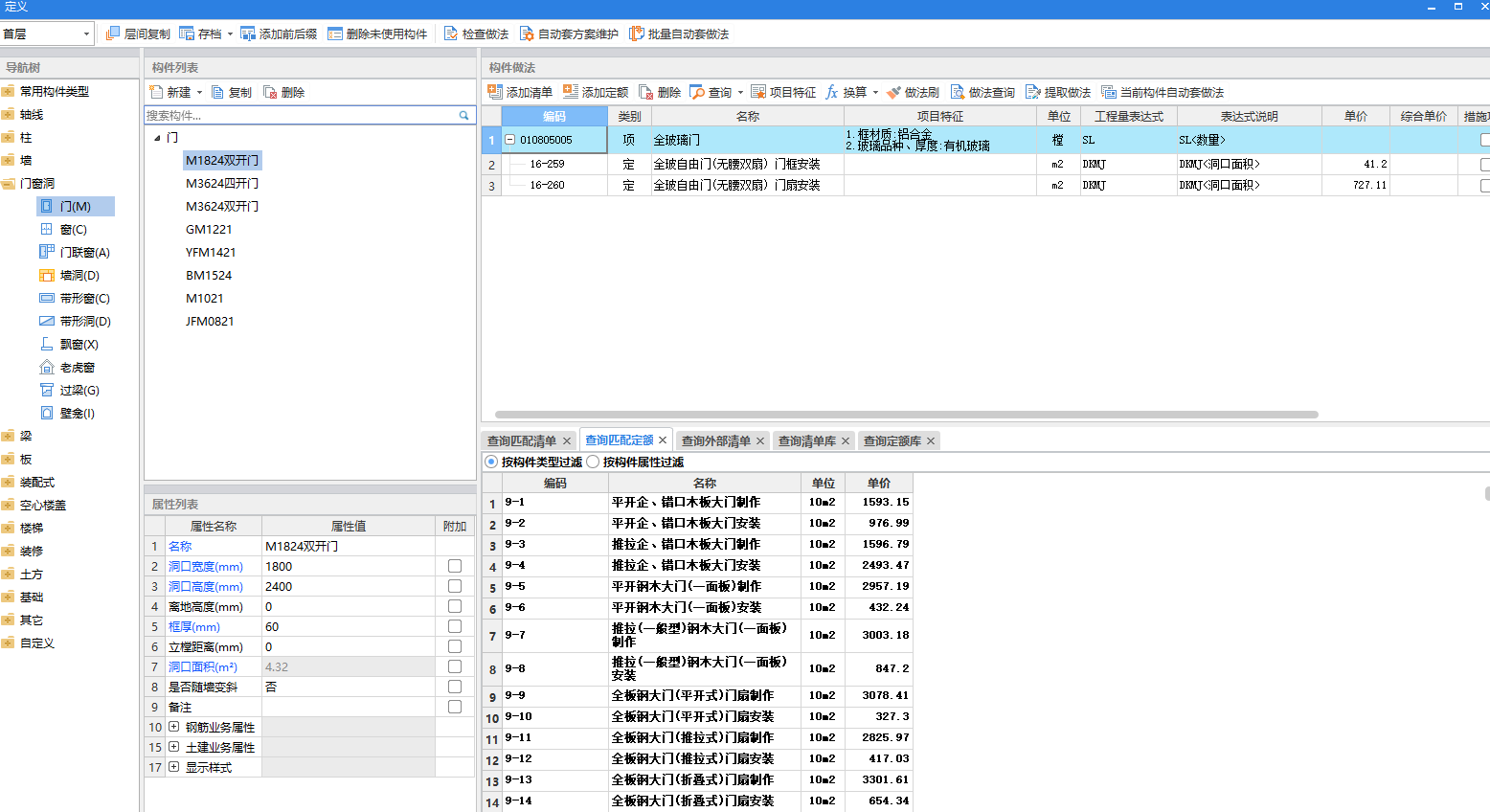Tick the checkbox for 是否随墙变斜
Screen dimensions: 1490x812
tap(455, 687)
